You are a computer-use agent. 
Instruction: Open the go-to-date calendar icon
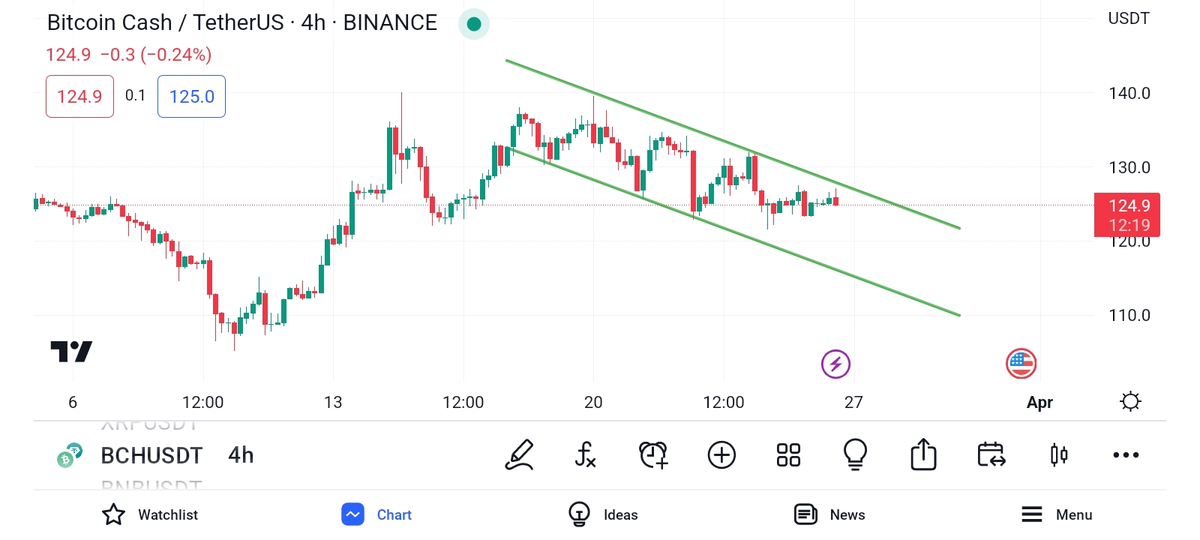pos(991,455)
